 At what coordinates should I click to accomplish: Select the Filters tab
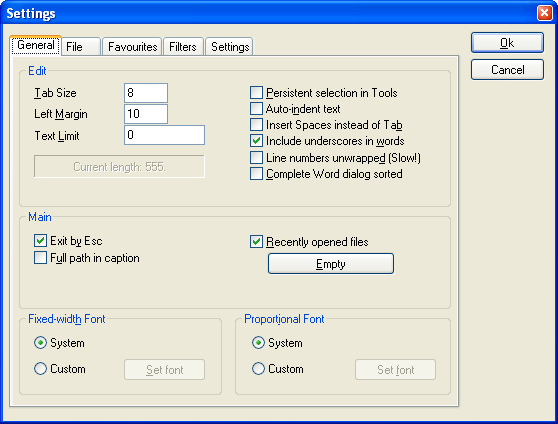coord(183,47)
